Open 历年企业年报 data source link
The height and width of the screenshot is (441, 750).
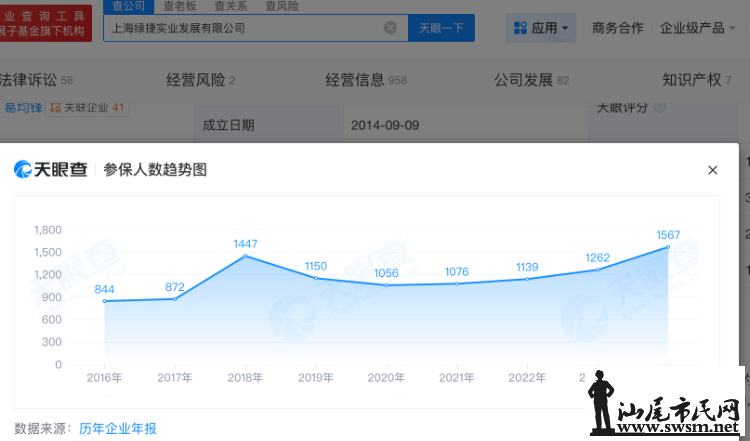[118, 428]
